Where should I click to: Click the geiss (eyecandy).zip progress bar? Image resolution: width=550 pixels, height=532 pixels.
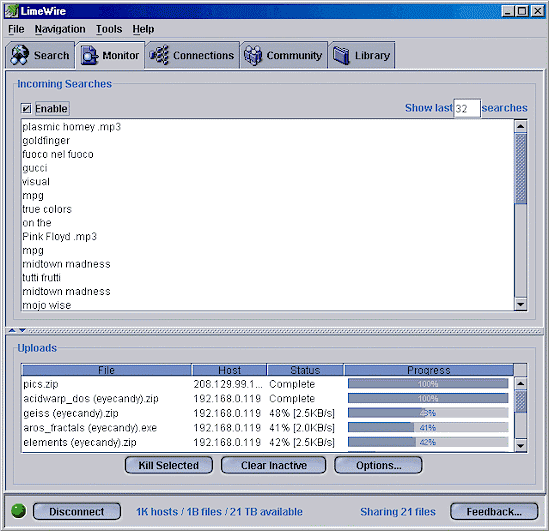[428, 413]
